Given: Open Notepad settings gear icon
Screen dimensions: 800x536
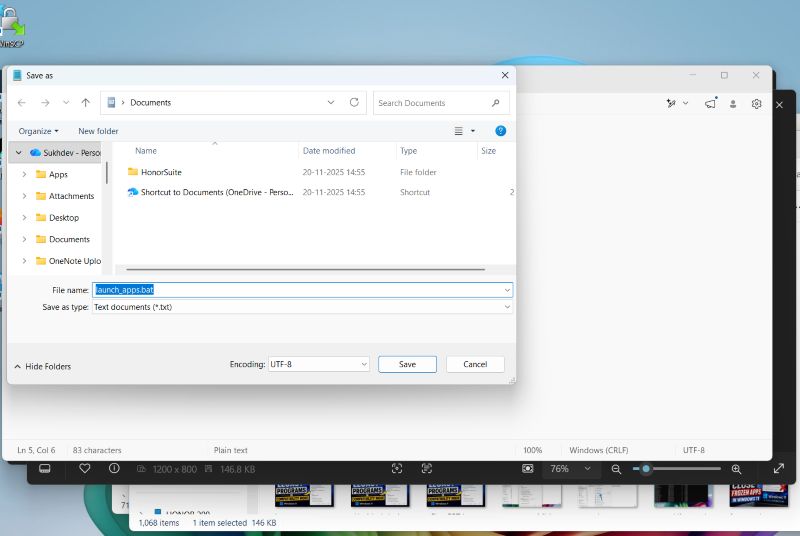Looking at the screenshot, I should coord(756,104).
